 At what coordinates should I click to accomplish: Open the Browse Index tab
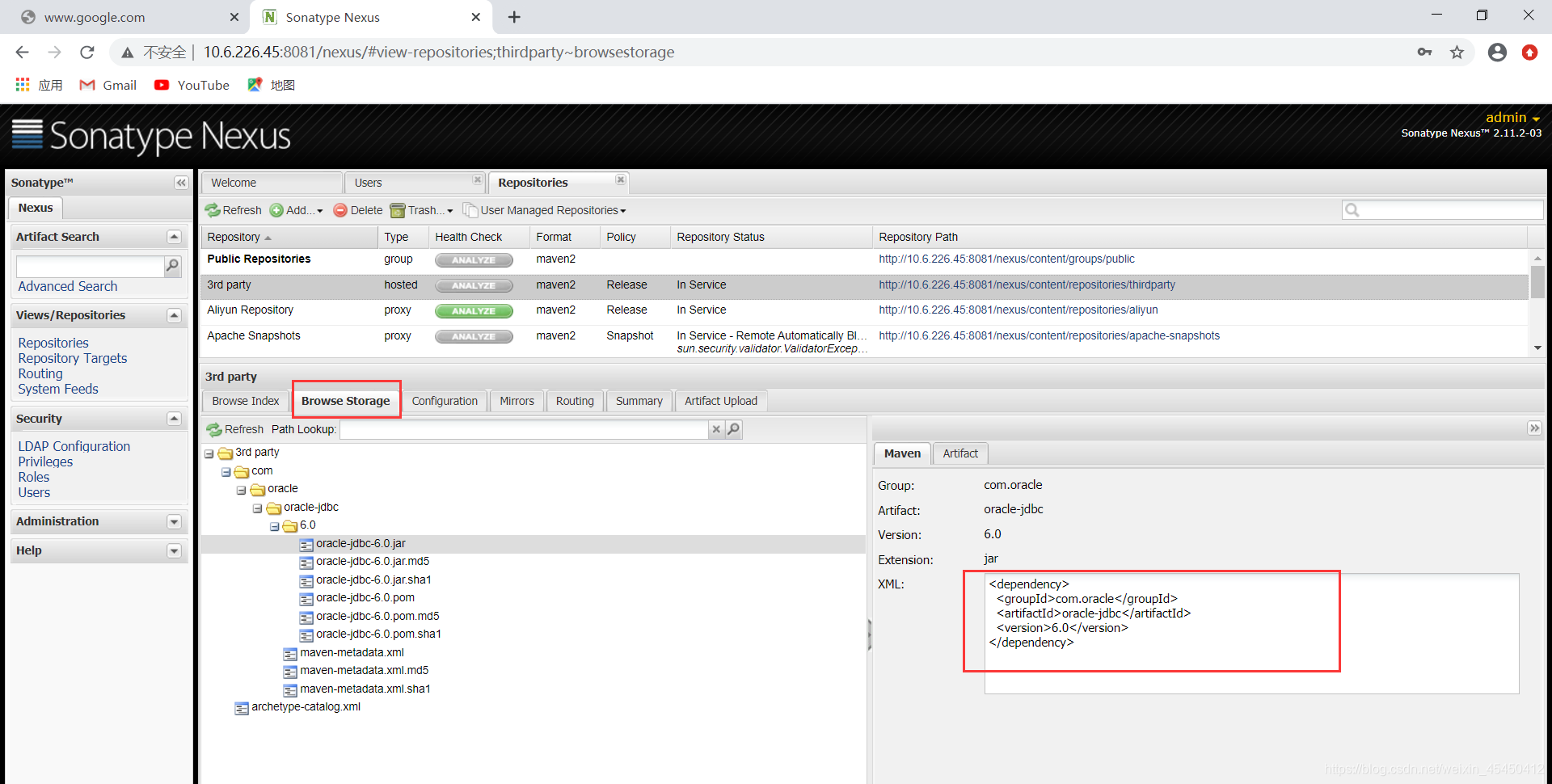click(246, 401)
